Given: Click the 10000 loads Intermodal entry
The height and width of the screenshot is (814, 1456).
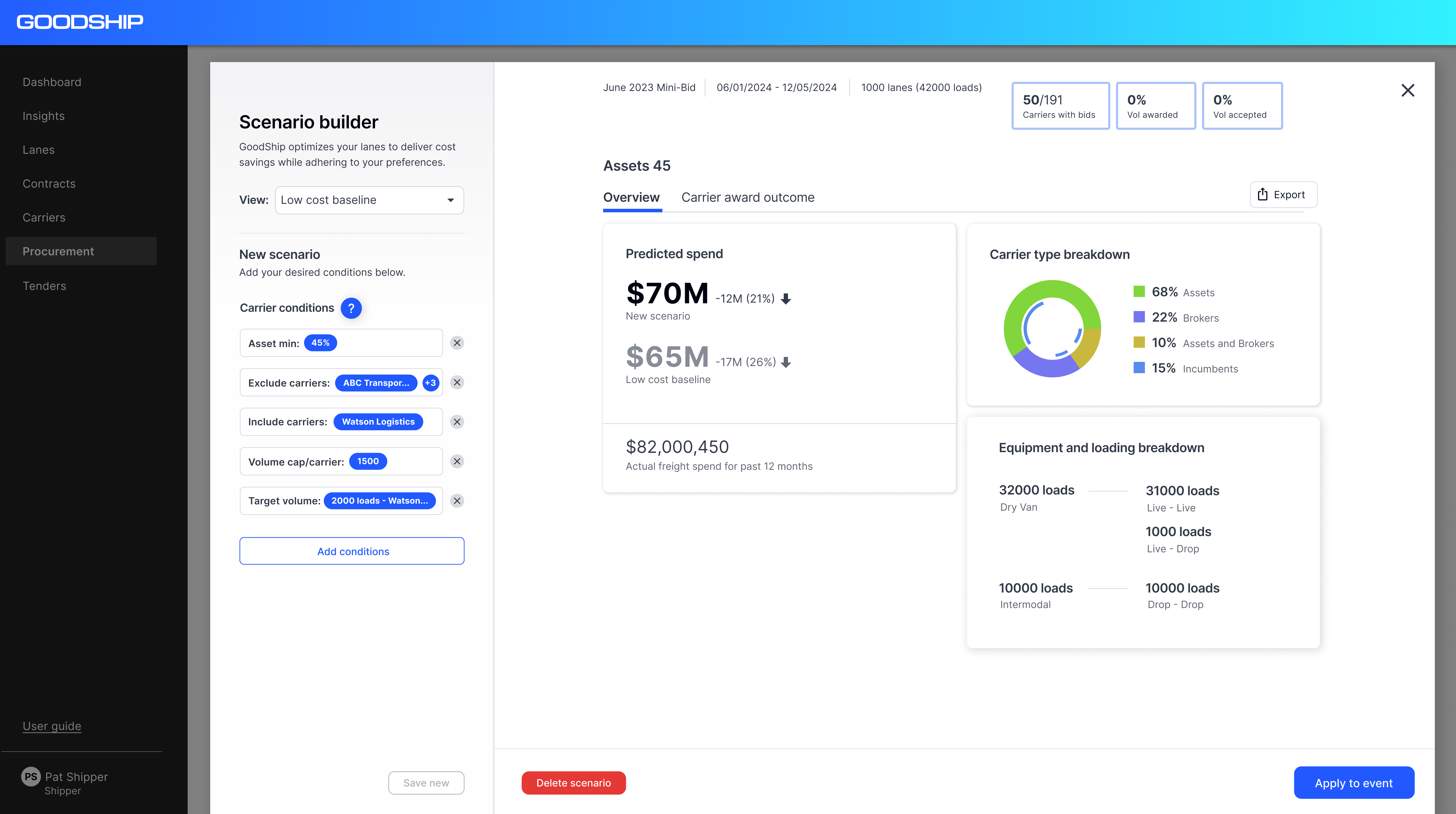Looking at the screenshot, I should [1036, 595].
